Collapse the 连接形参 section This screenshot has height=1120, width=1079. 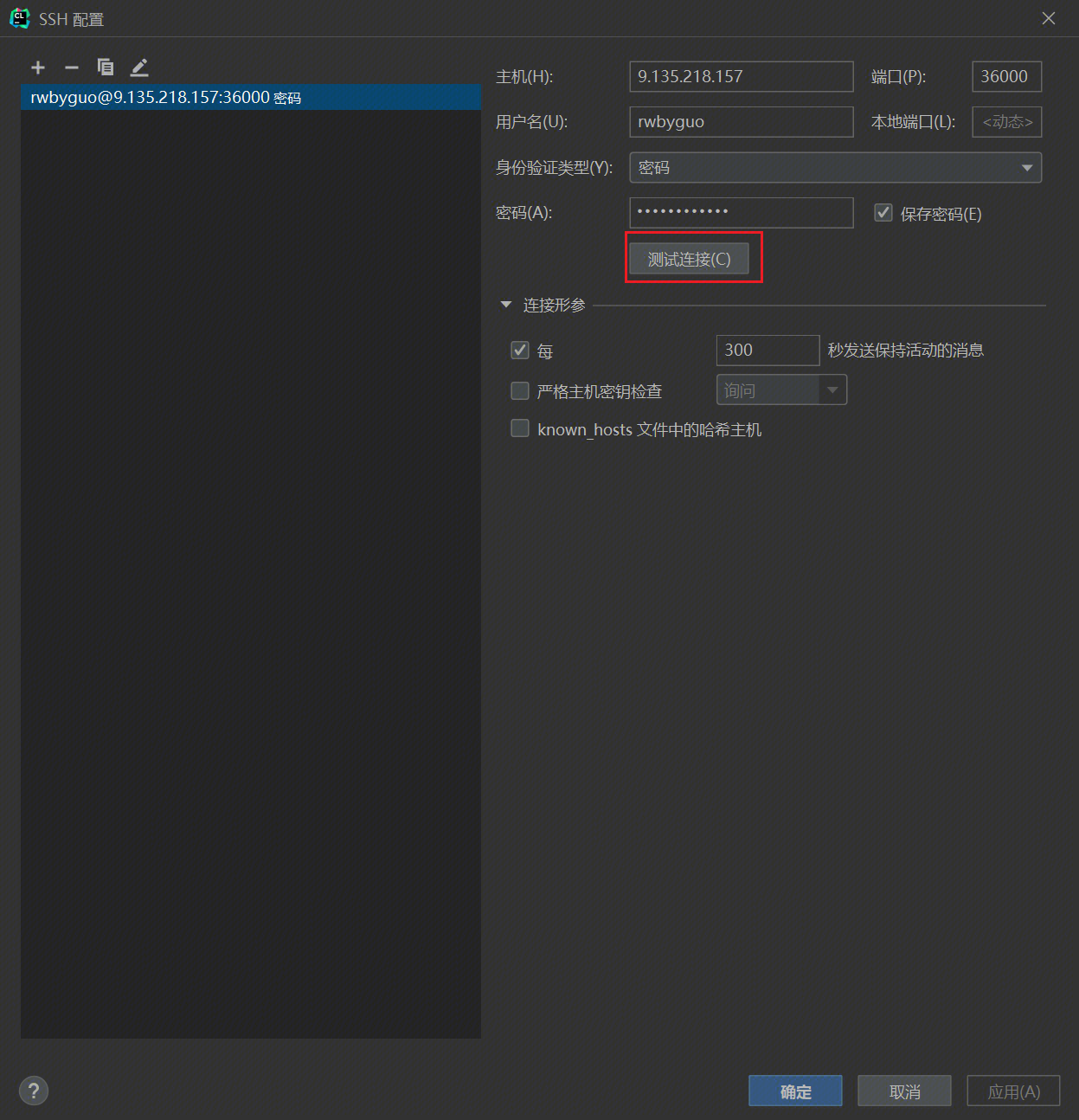(x=506, y=305)
